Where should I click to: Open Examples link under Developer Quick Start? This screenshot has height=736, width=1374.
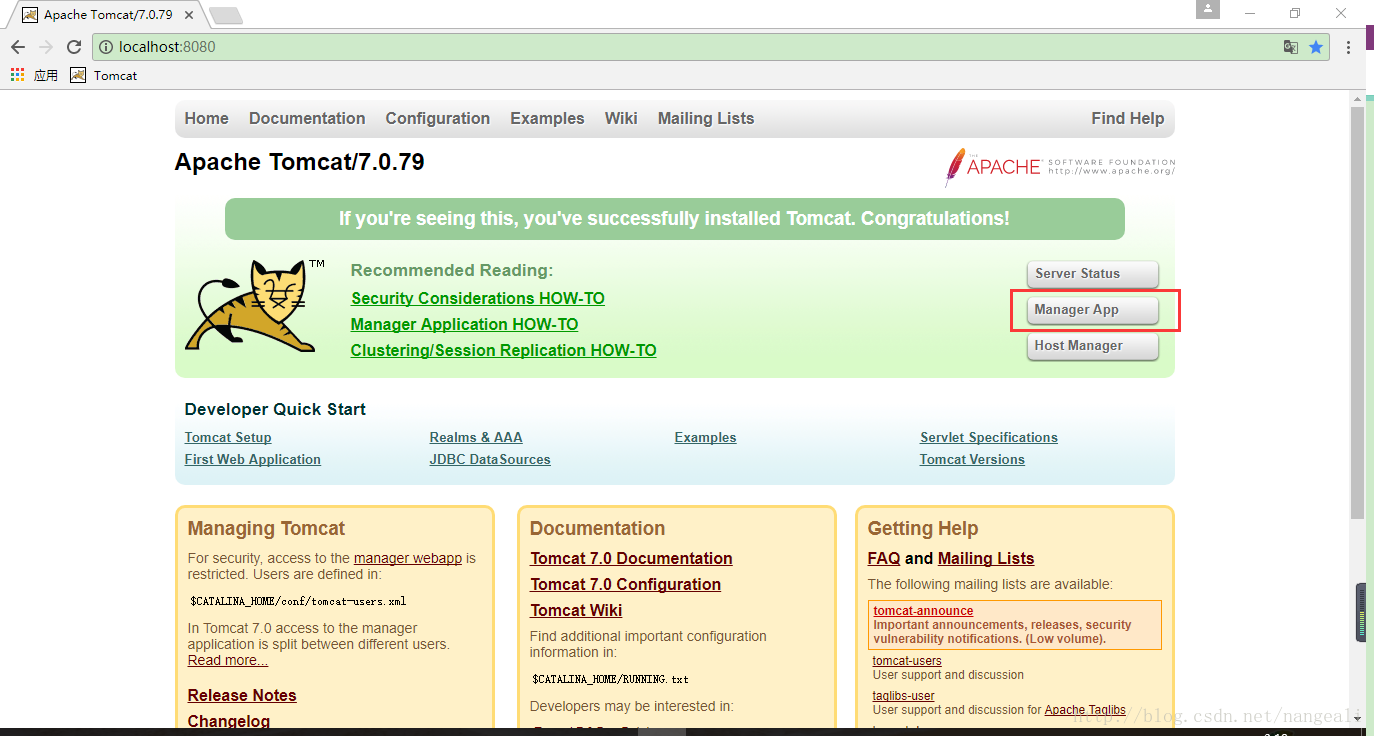click(705, 437)
